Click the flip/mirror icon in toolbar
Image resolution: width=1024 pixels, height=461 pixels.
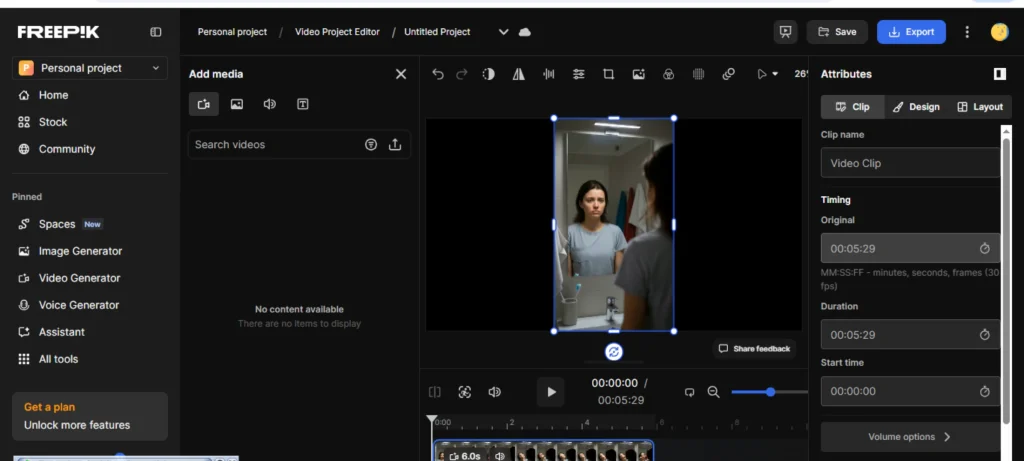518,74
